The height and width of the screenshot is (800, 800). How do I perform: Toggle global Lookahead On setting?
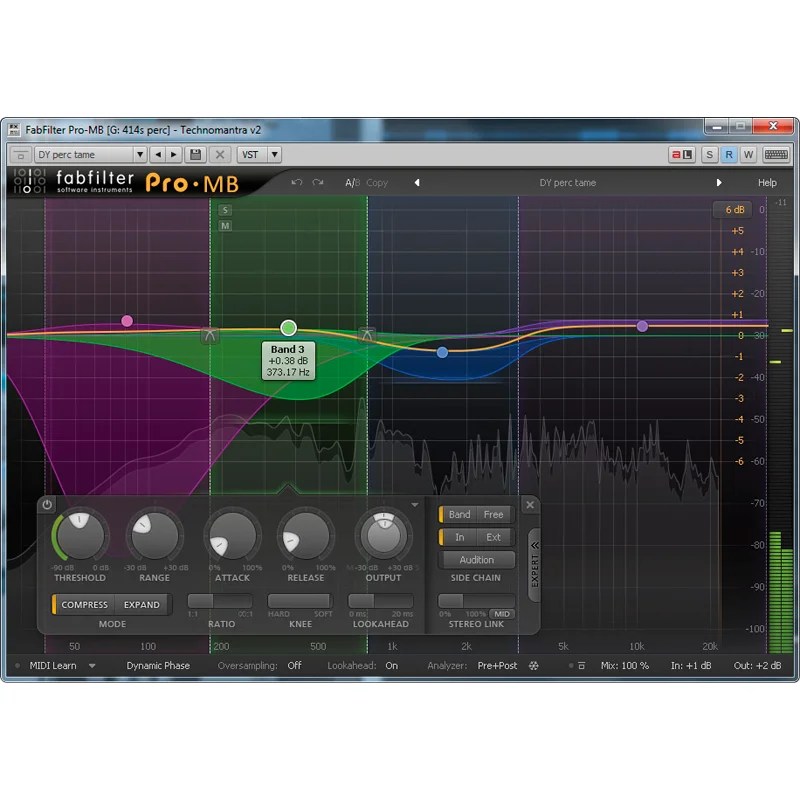[x=391, y=666]
